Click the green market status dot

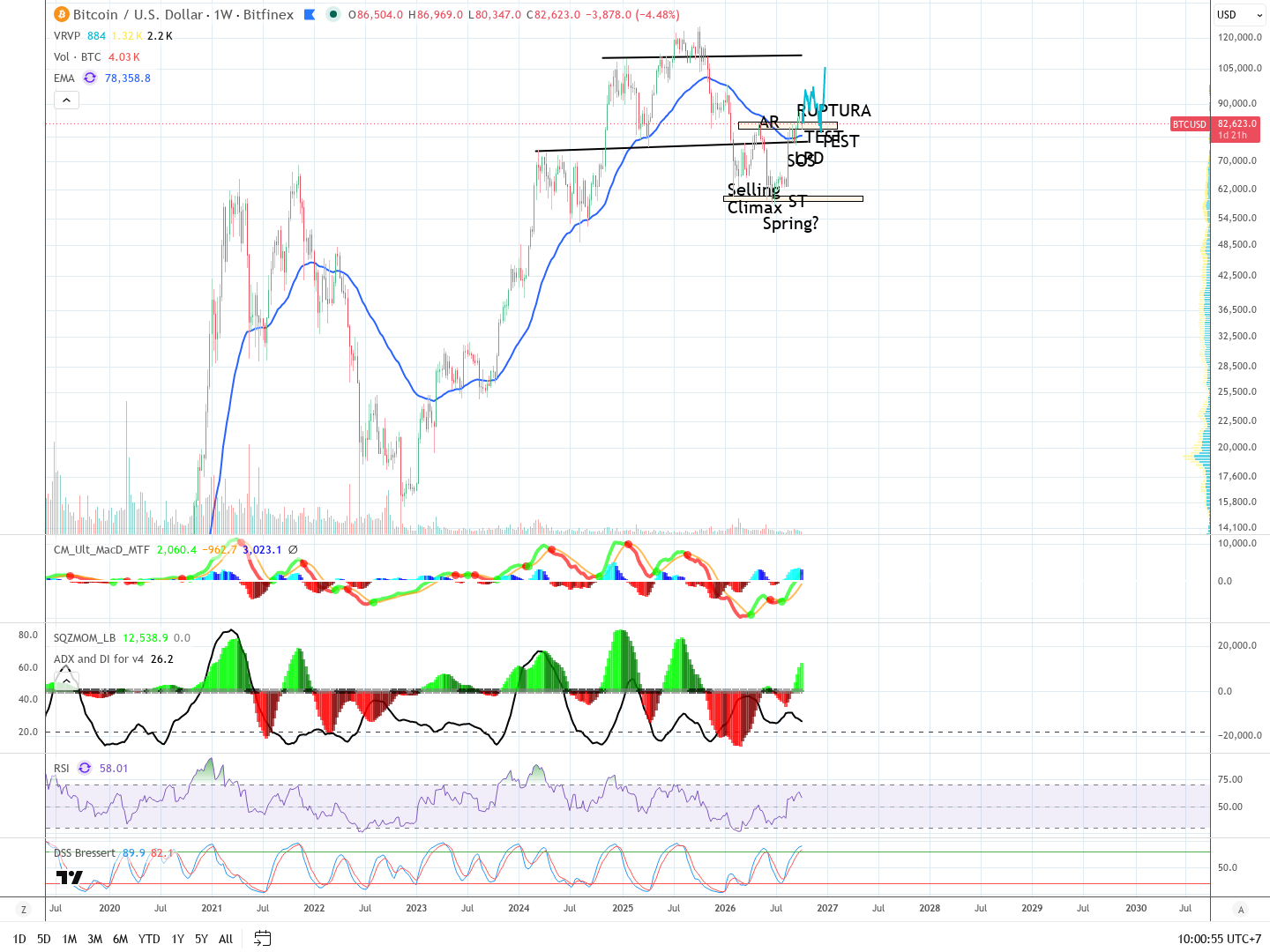click(x=332, y=14)
